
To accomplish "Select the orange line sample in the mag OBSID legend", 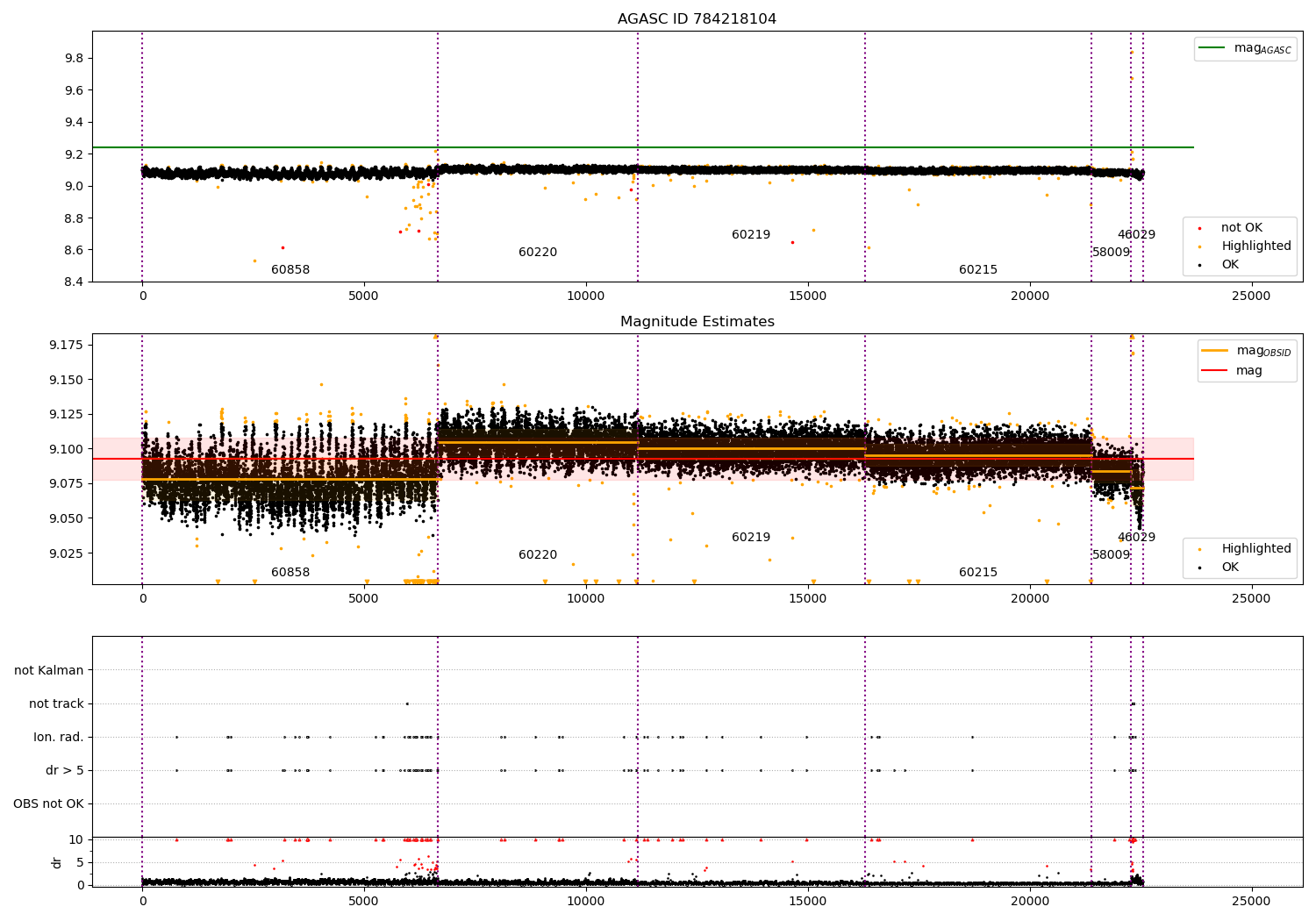I will (x=1215, y=351).
